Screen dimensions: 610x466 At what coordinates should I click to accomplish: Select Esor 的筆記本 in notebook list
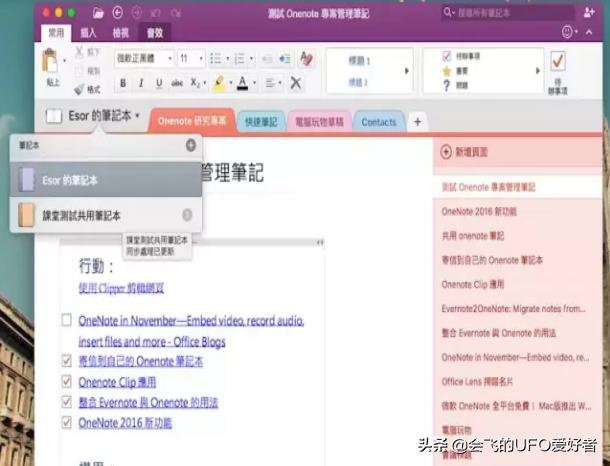(106, 180)
